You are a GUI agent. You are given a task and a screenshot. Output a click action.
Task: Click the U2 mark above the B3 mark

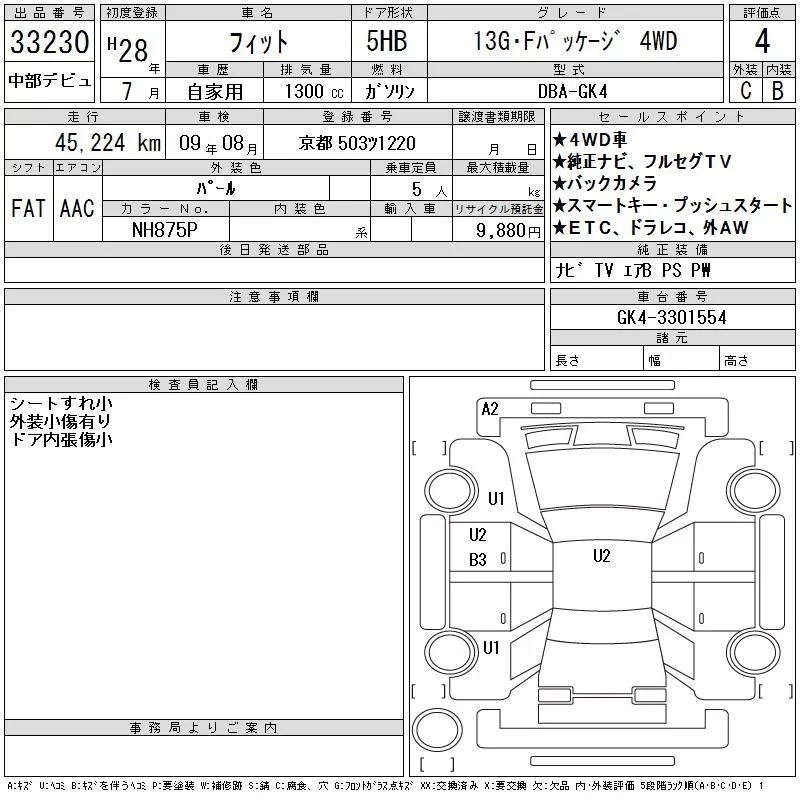point(478,535)
